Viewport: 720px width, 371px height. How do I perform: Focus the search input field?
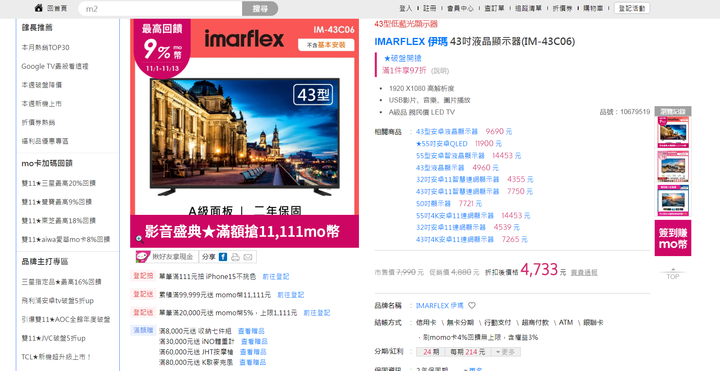point(160,8)
